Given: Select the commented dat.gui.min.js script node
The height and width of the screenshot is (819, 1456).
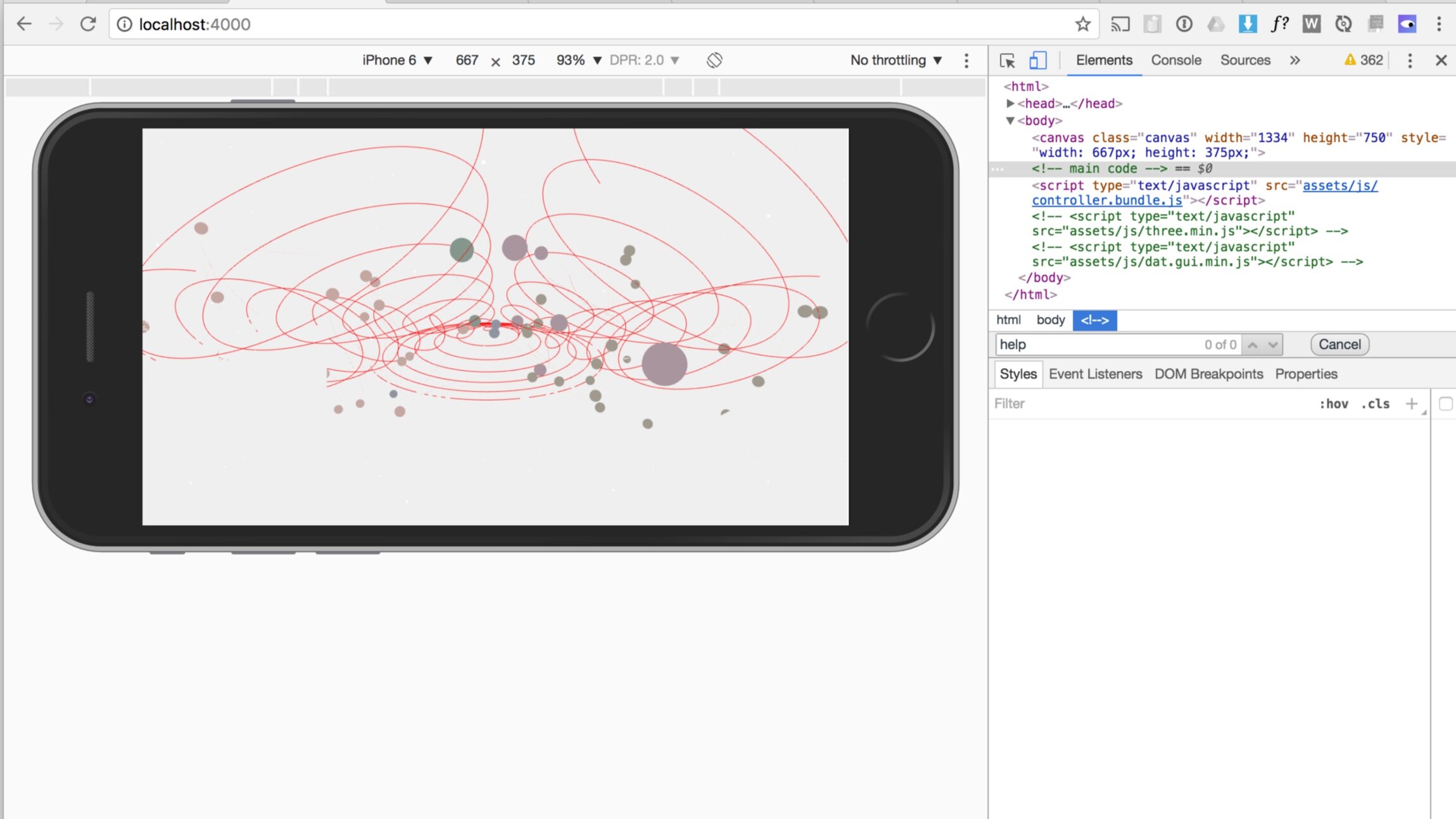Looking at the screenshot, I should click(1197, 254).
